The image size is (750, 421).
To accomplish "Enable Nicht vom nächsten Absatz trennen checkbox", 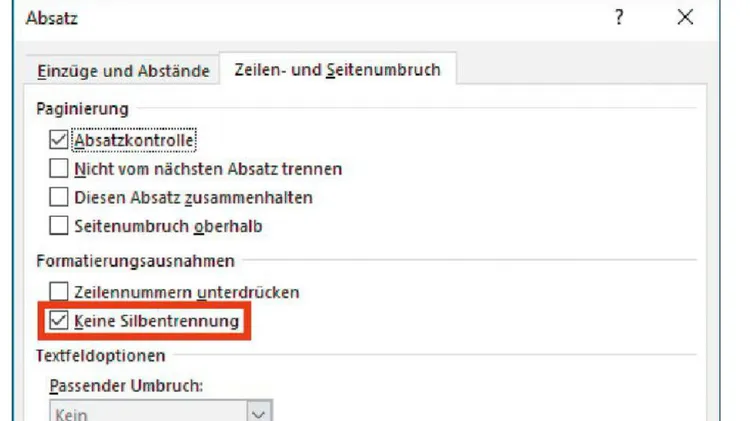I will pos(58,168).
